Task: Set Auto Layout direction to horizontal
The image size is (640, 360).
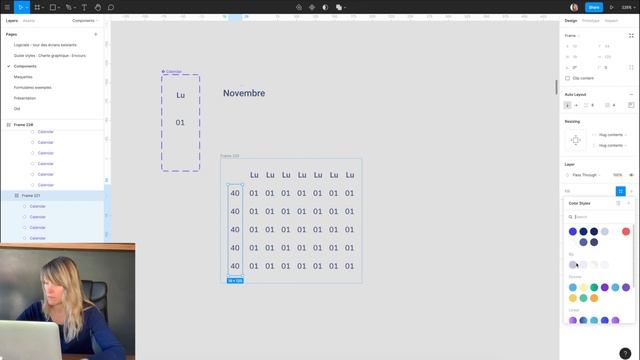Action: pos(576,105)
